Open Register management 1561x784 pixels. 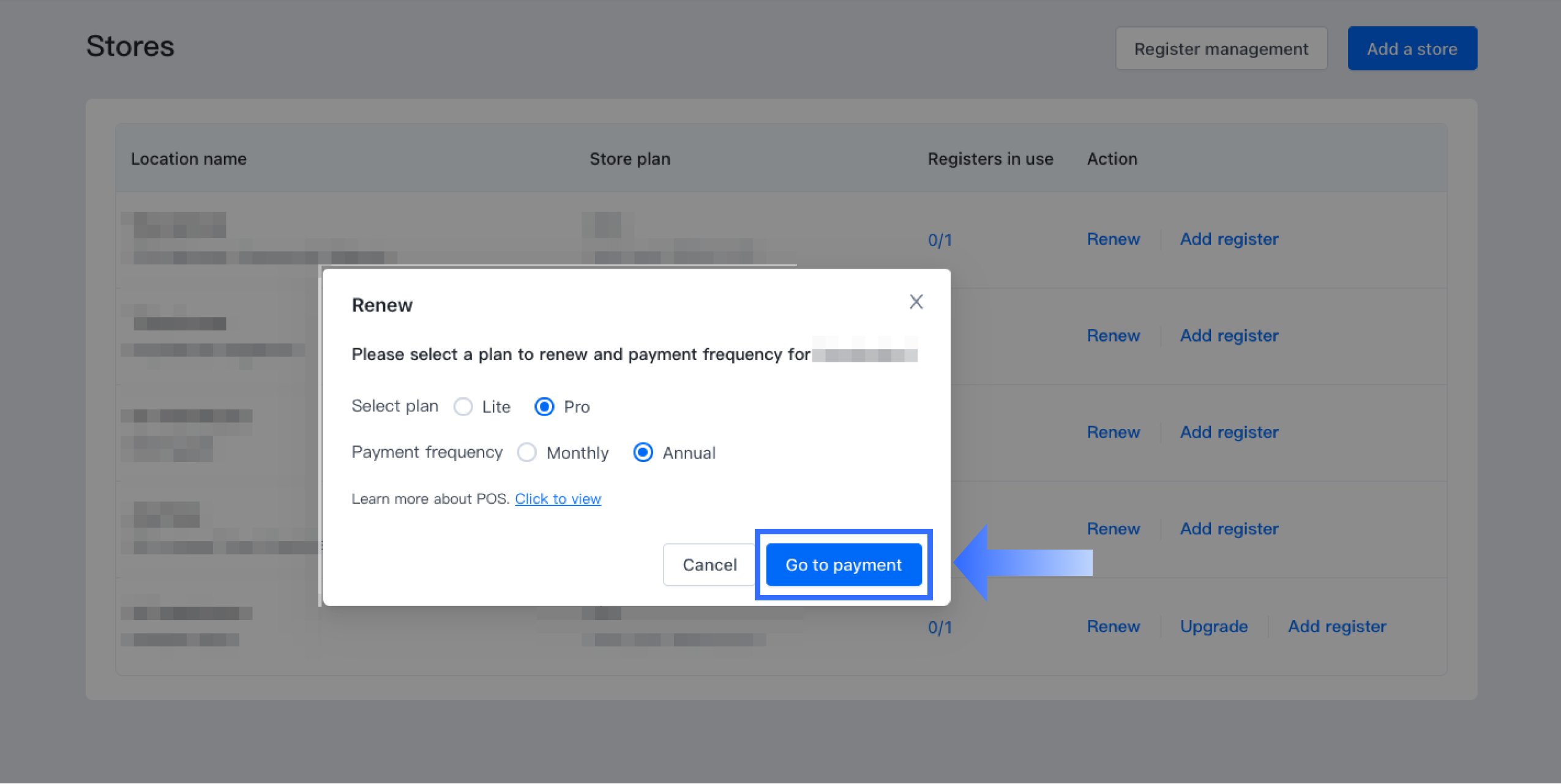tap(1221, 49)
